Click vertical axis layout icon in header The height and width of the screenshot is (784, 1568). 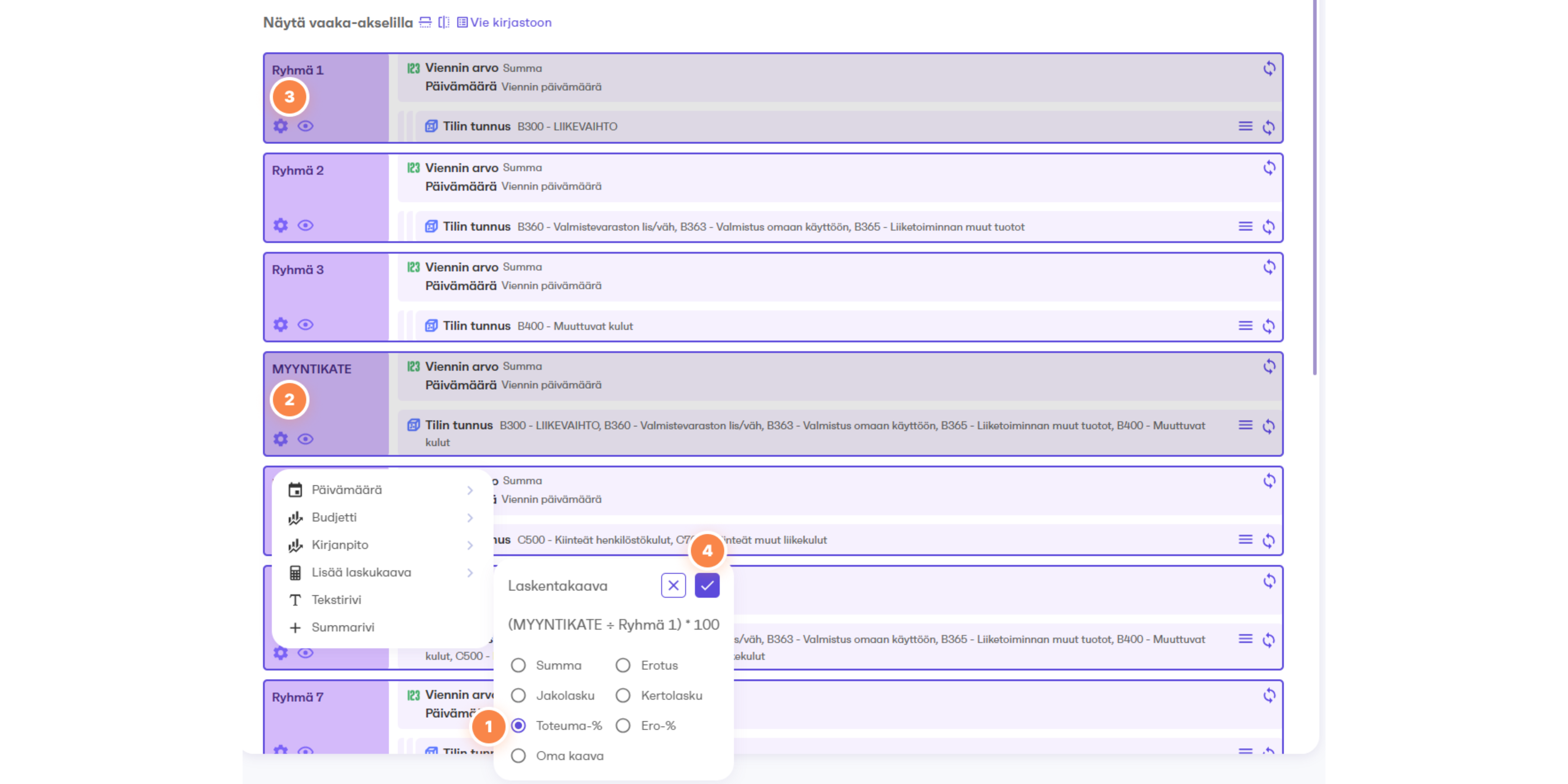pos(444,22)
